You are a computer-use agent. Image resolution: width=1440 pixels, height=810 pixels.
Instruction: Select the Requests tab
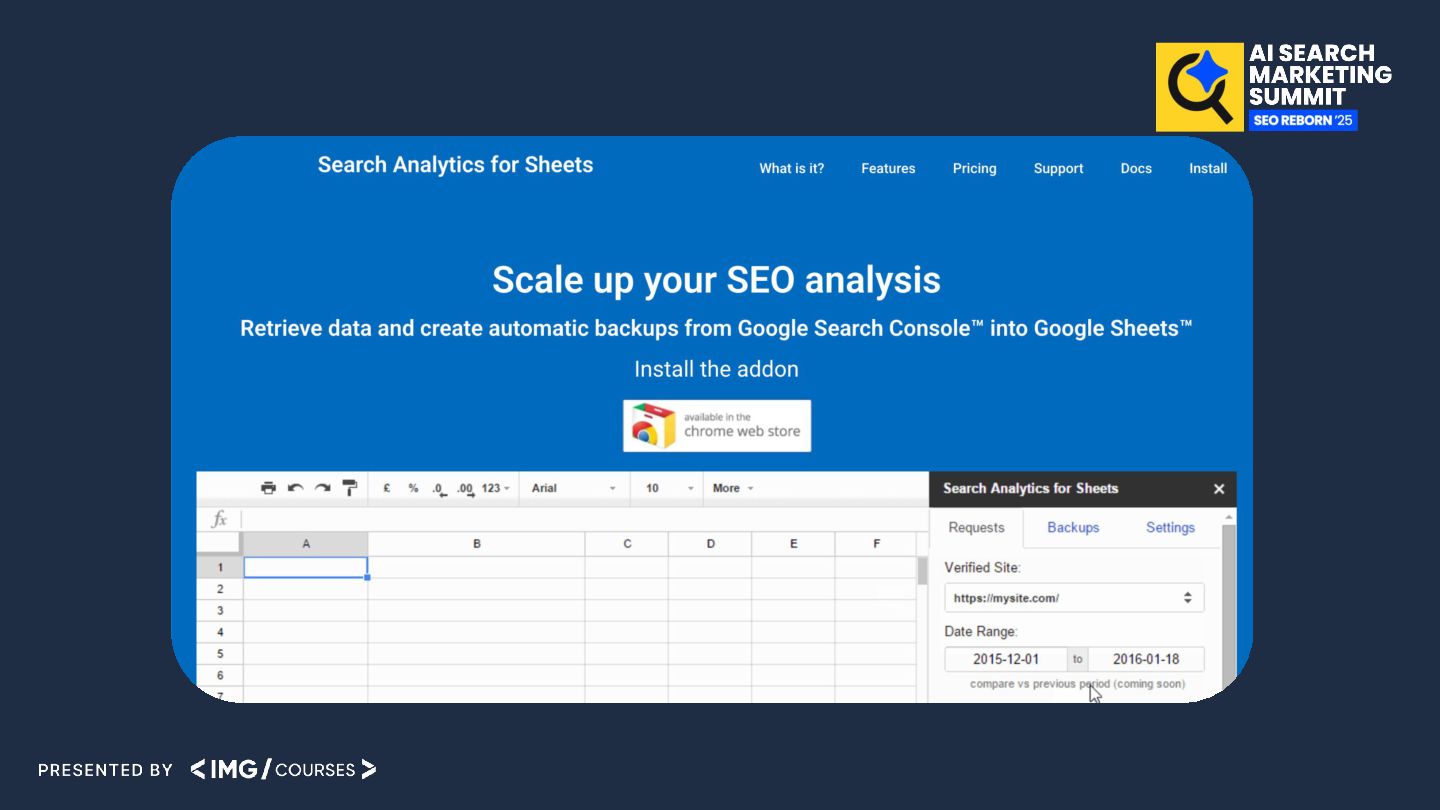(x=976, y=527)
